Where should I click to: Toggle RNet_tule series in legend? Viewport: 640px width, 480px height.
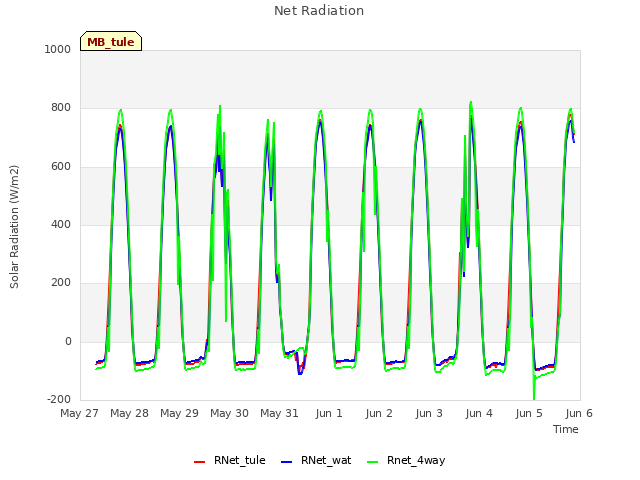pos(230,460)
